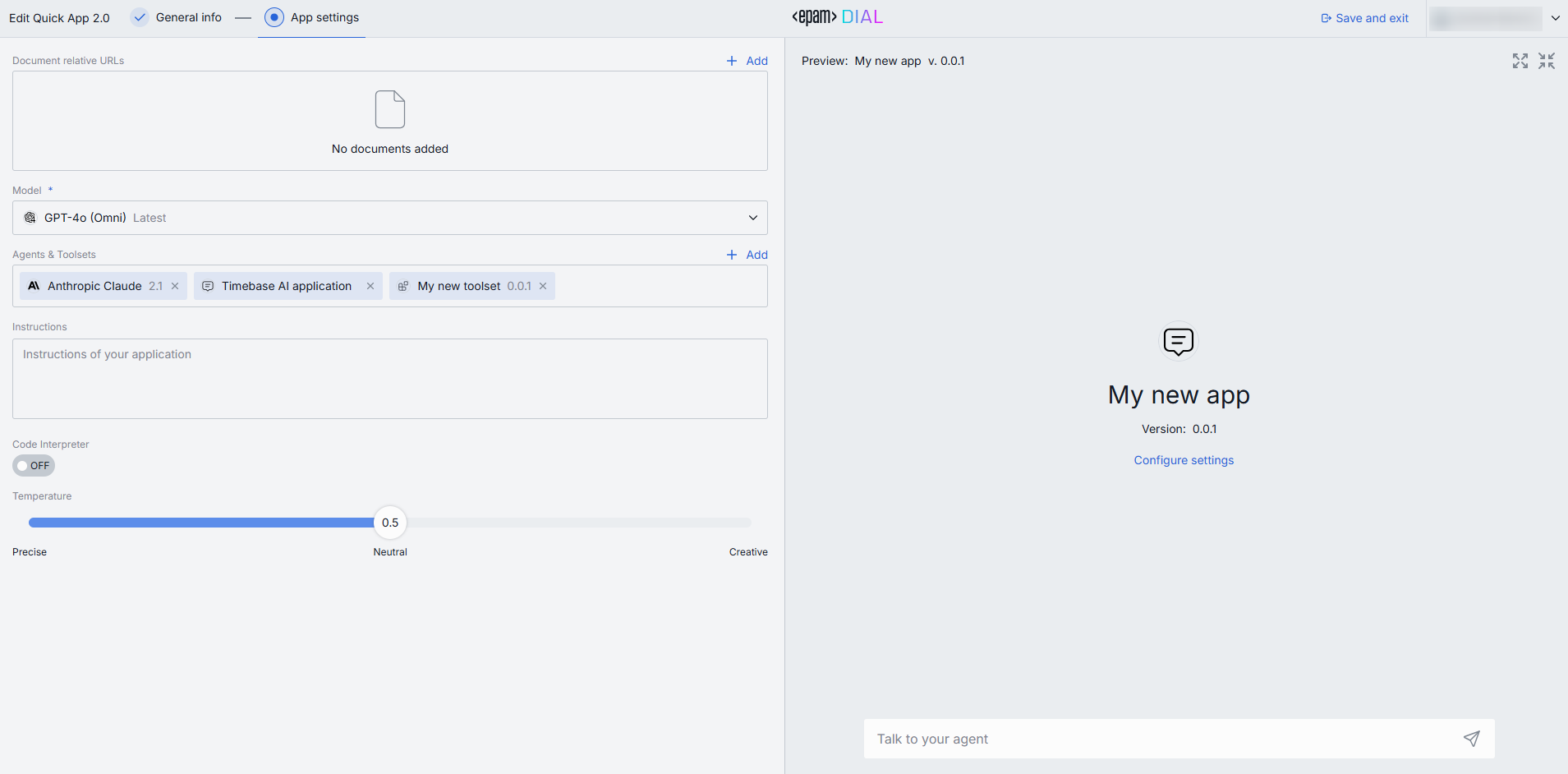
Task: Focus the Instructions text area
Action: pos(390,379)
